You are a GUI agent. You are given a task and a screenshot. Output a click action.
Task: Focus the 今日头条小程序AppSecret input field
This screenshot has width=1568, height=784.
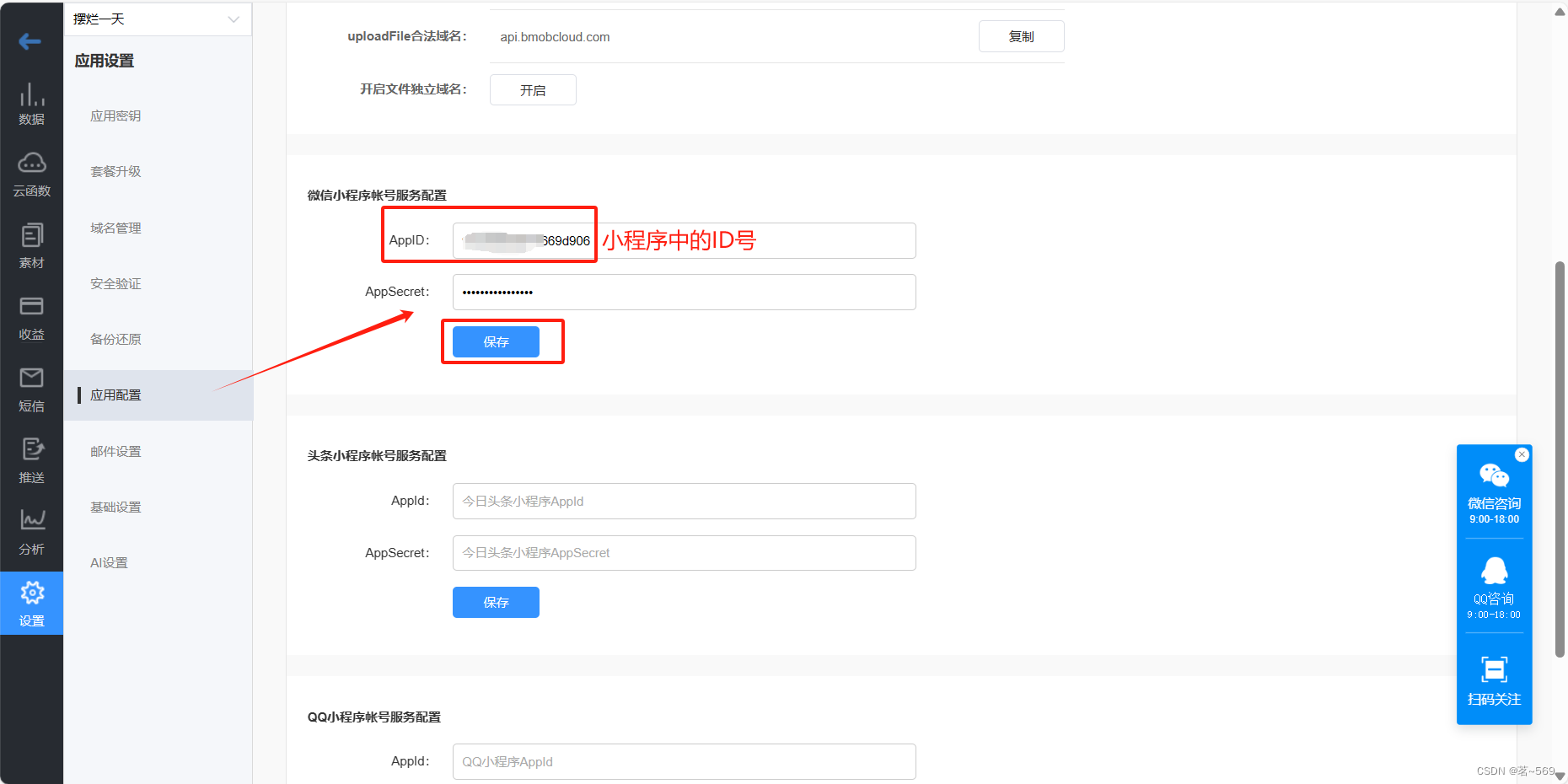click(x=684, y=553)
